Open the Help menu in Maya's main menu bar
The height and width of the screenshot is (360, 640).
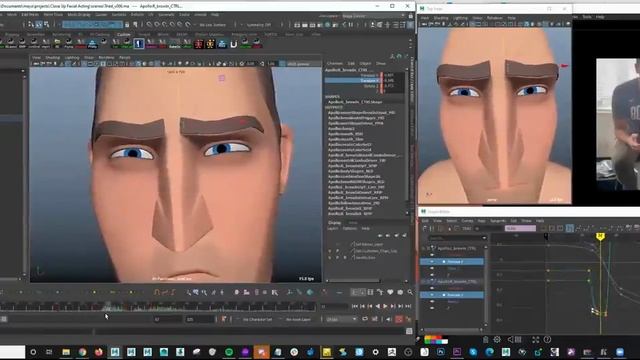tap(215, 15)
